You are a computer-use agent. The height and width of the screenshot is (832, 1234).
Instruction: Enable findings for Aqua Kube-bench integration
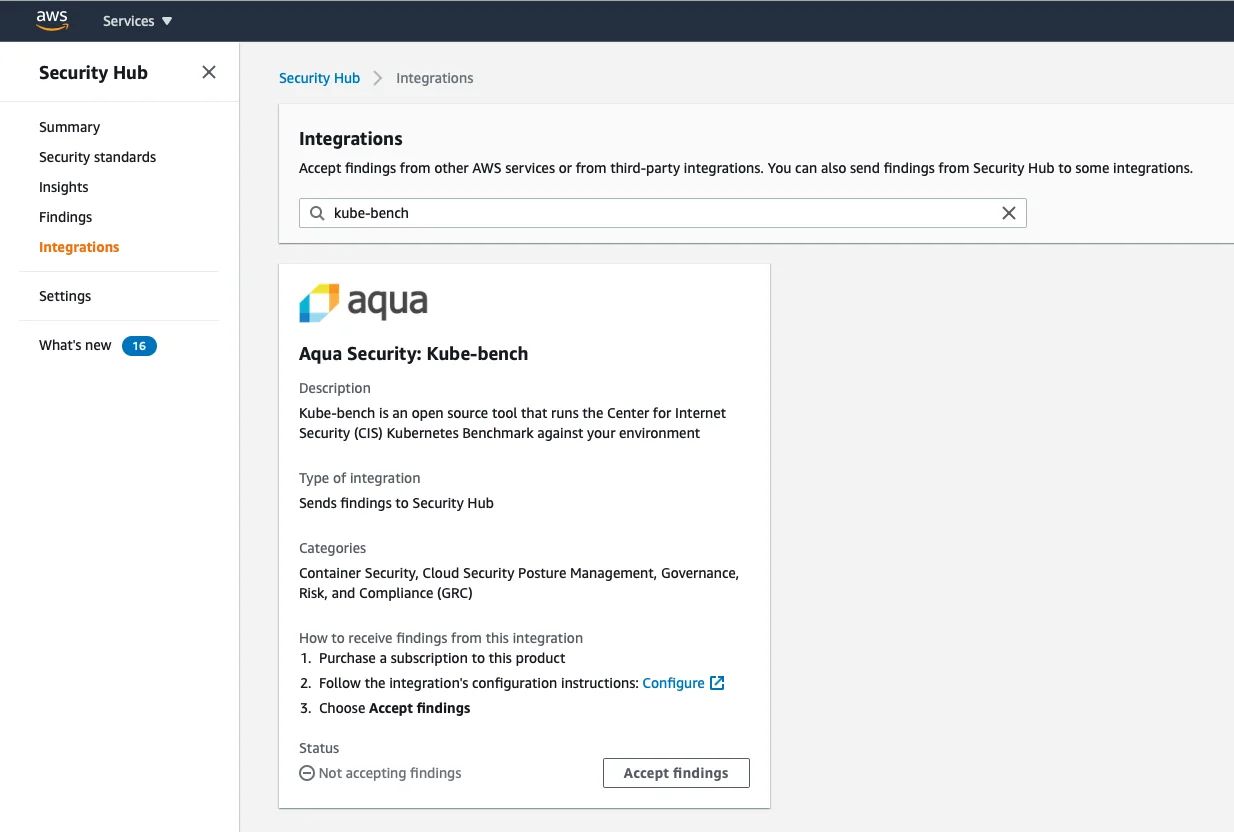(x=676, y=772)
